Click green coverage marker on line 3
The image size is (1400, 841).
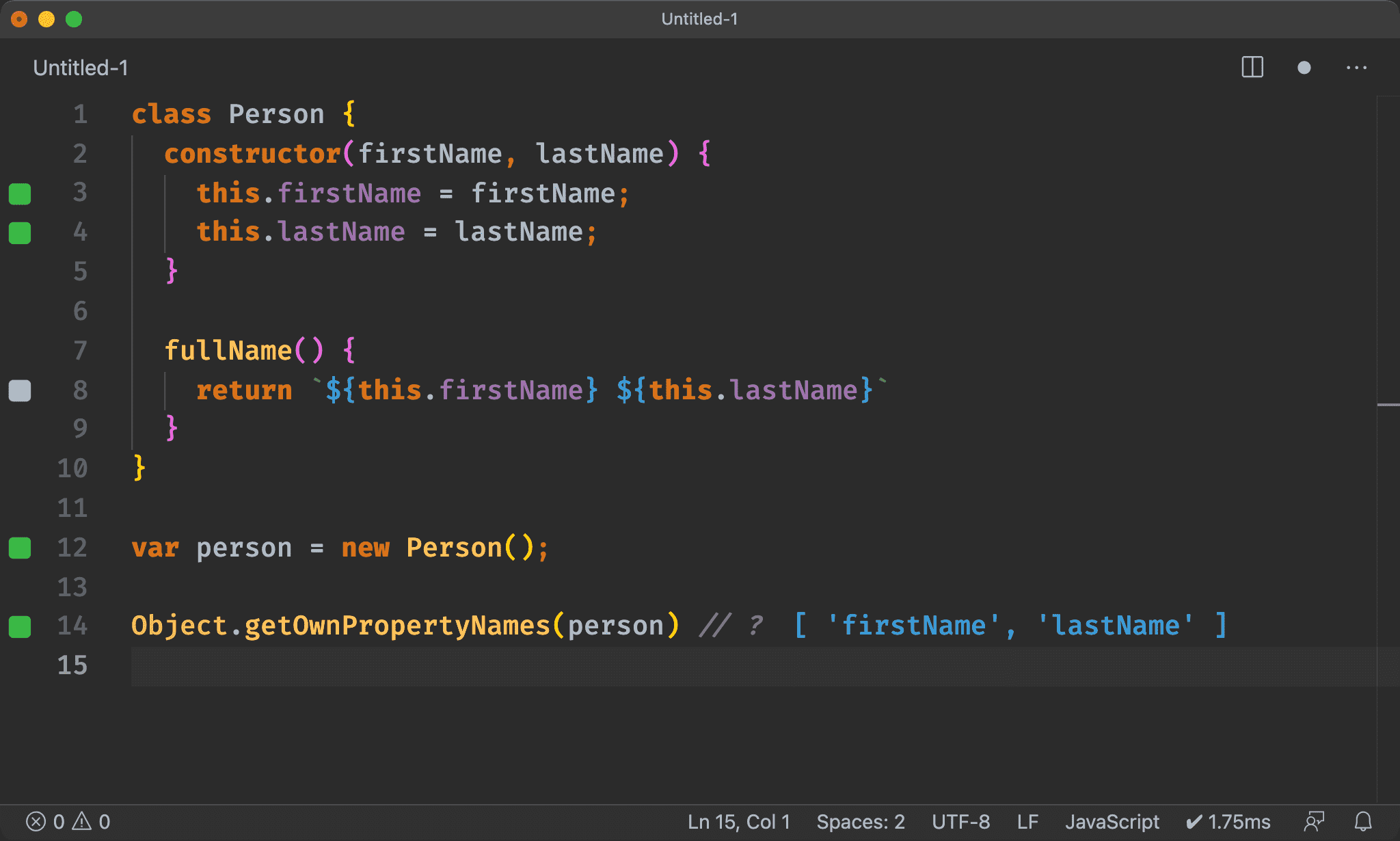[20, 193]
